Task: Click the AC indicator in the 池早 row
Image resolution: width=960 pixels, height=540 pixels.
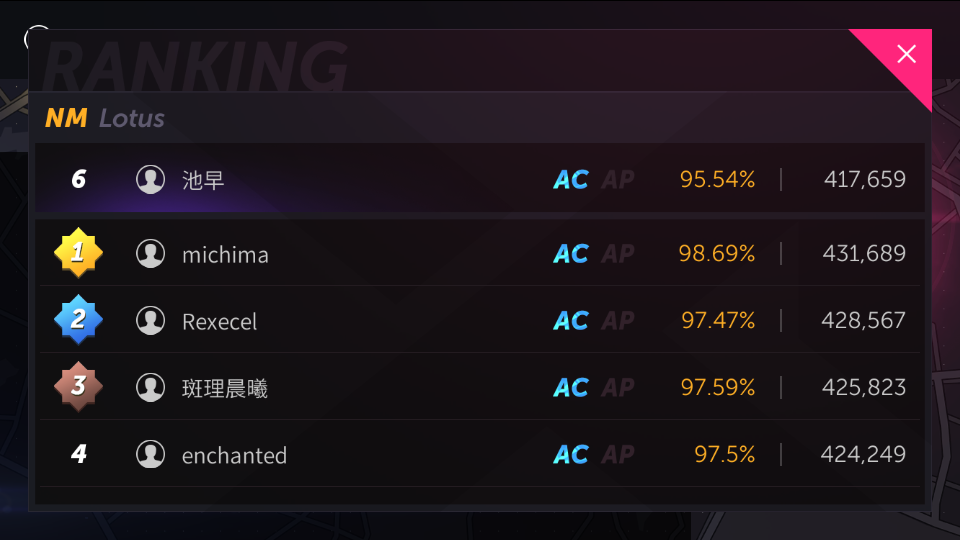Action: (x=571, y=180)
